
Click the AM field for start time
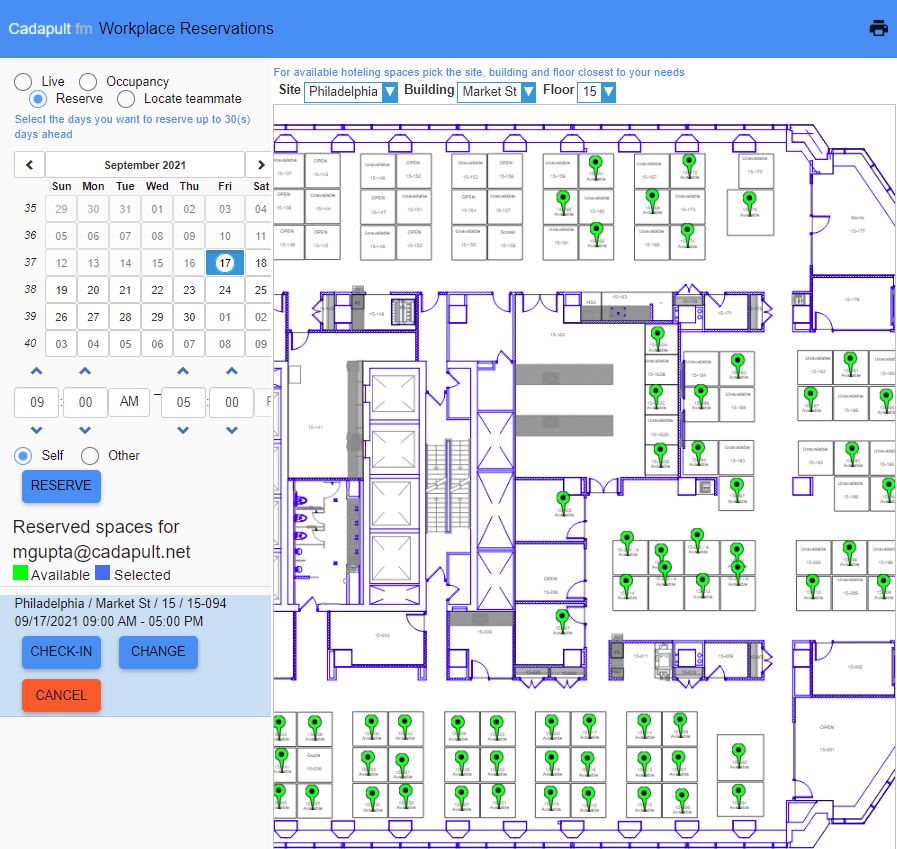click(129, 401)
